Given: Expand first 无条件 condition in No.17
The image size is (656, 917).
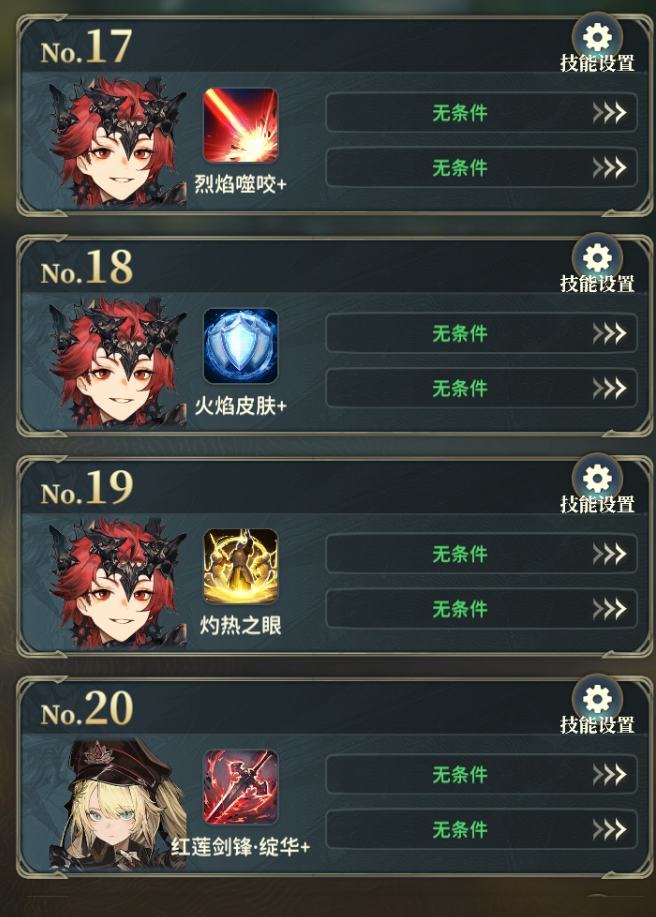Looking at the screenshot, I should coord(481,112).
